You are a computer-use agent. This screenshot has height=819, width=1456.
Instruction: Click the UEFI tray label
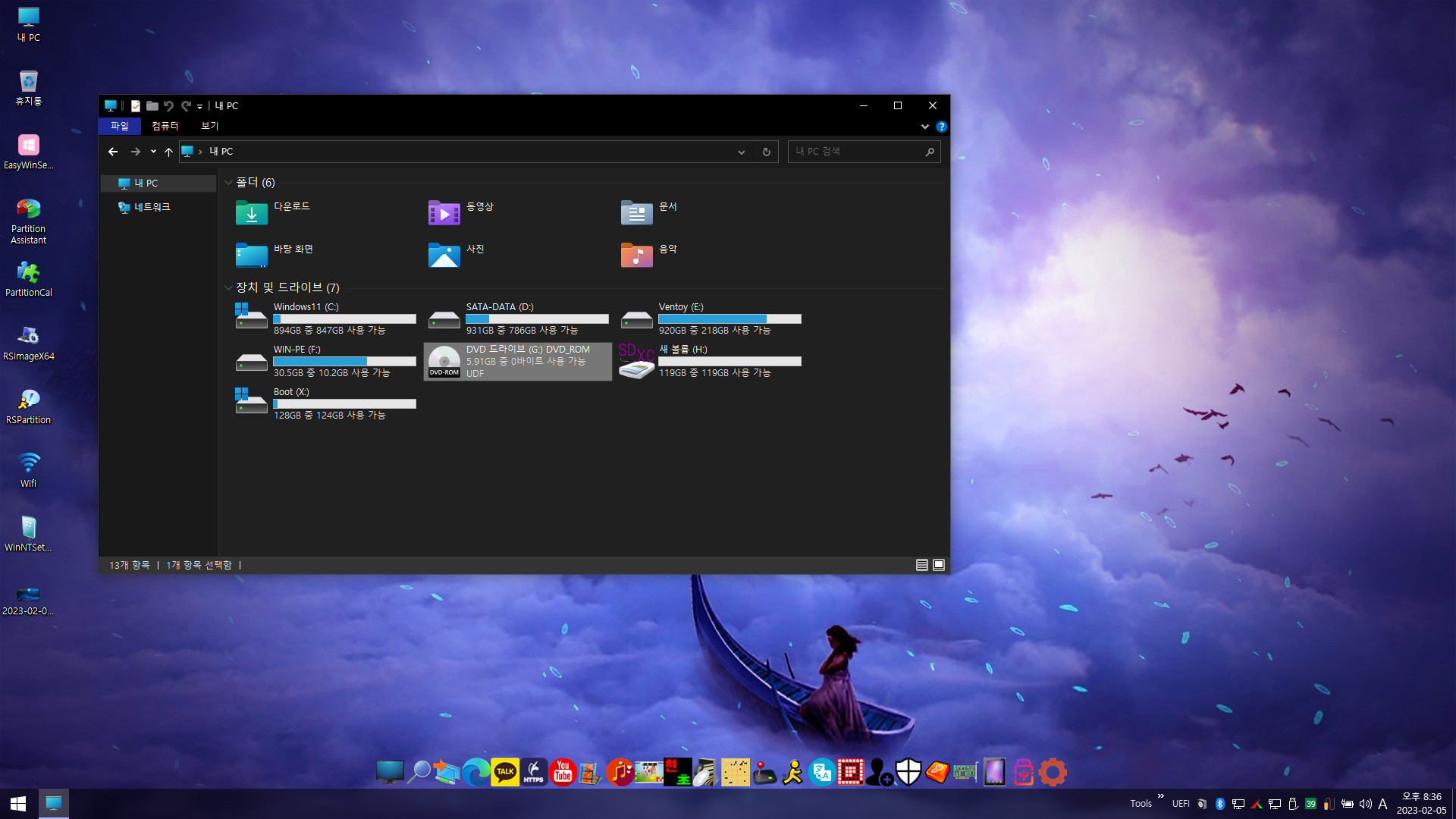coord(1181,804)
